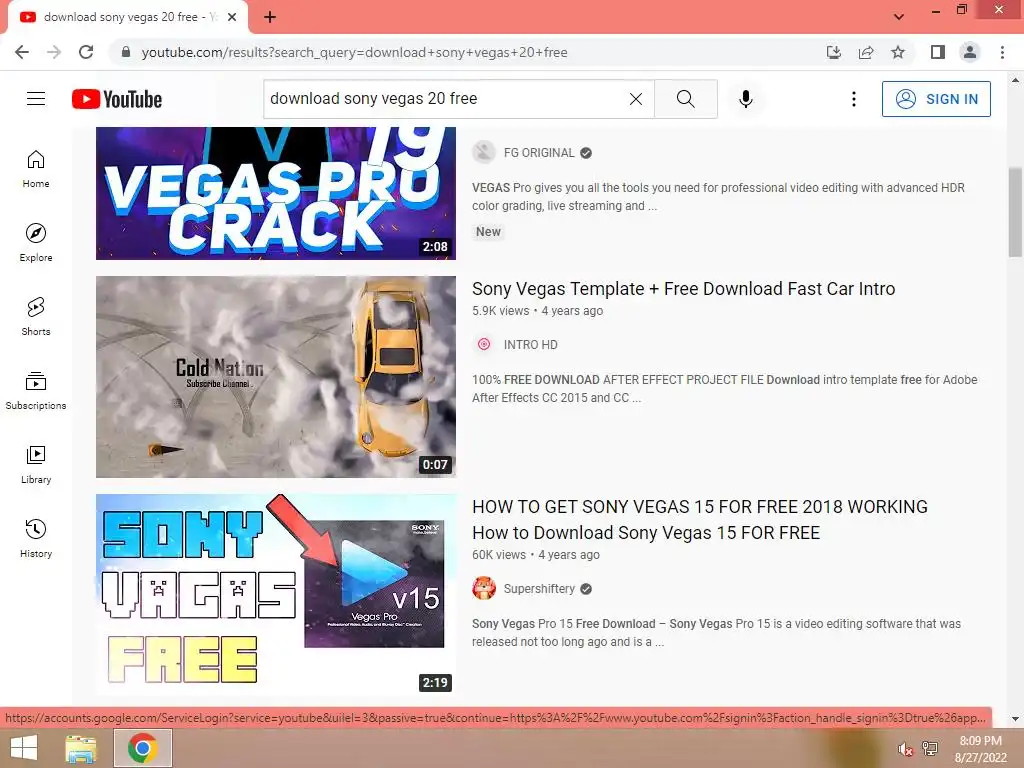Open Library in the sidebar

(36, 464)
